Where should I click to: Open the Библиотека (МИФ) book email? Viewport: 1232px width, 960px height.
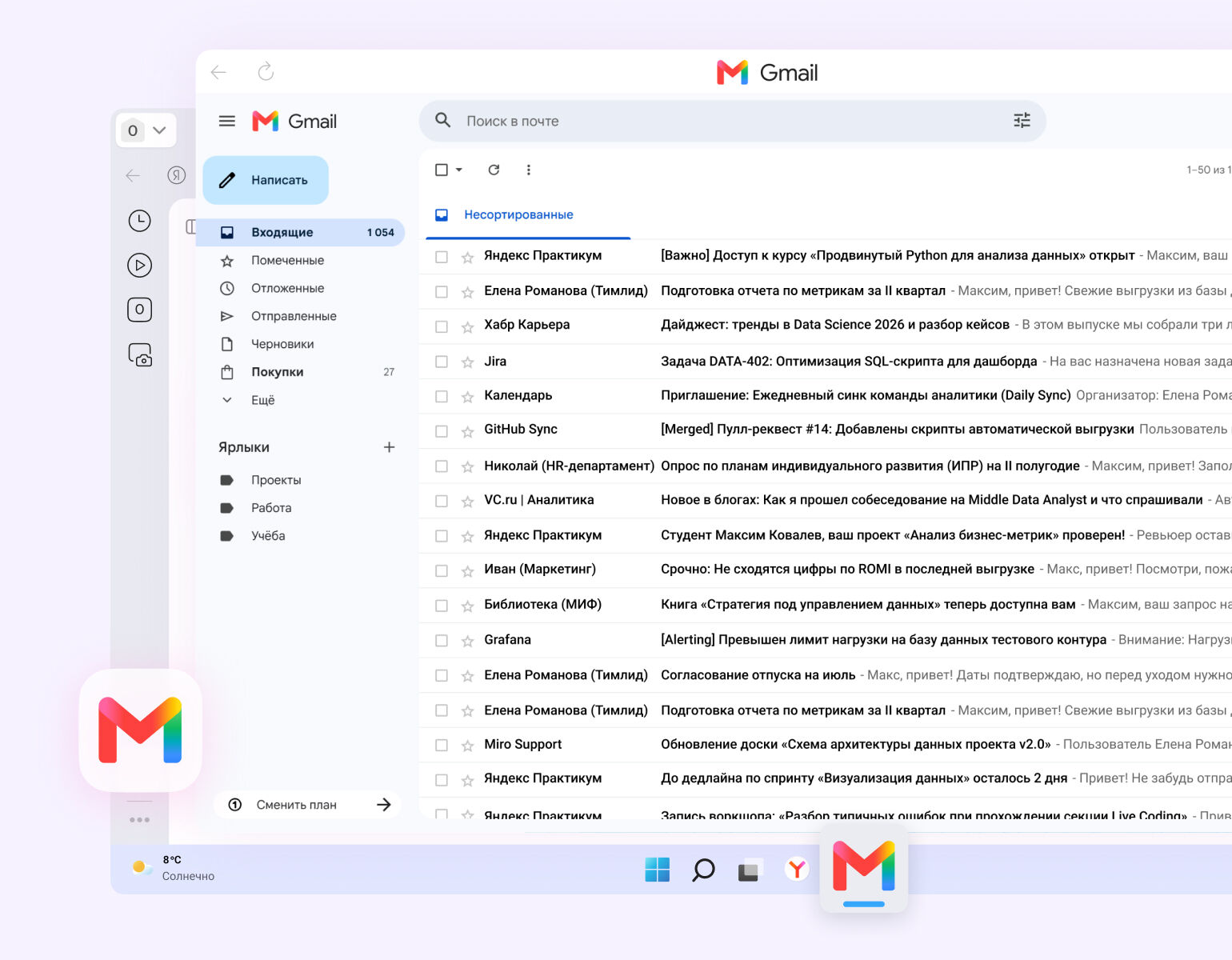tap(826, 606)
